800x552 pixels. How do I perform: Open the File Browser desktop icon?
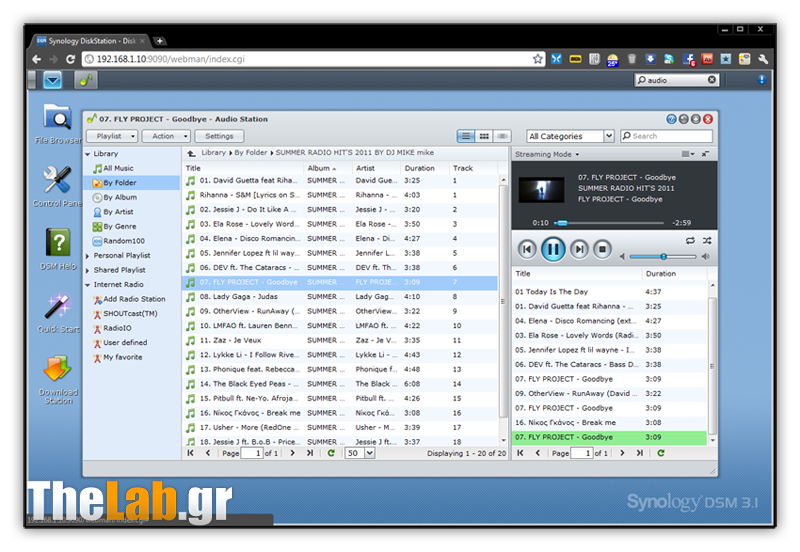coord(57,124)
